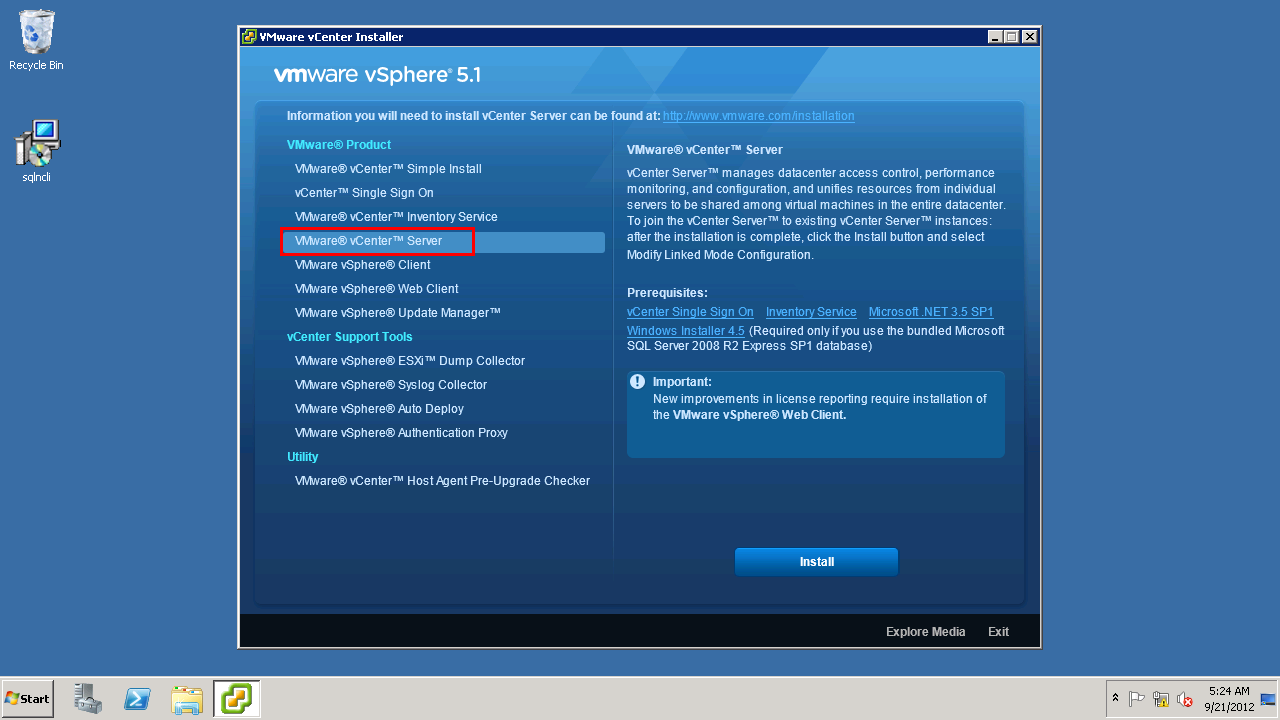
Task: Select vCenter Single Sign On option
Action: pyautogui.click(x=364, y=193)
